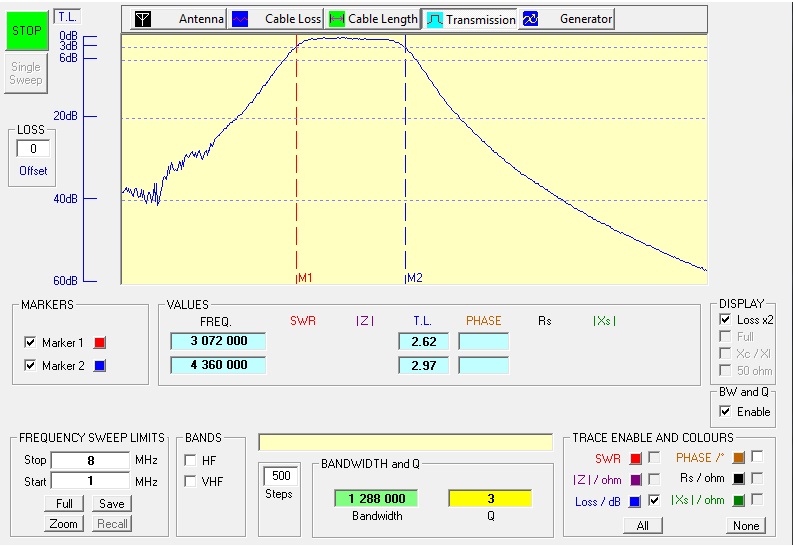Click the All traces button
793x546 pixels.
(642, 526)
